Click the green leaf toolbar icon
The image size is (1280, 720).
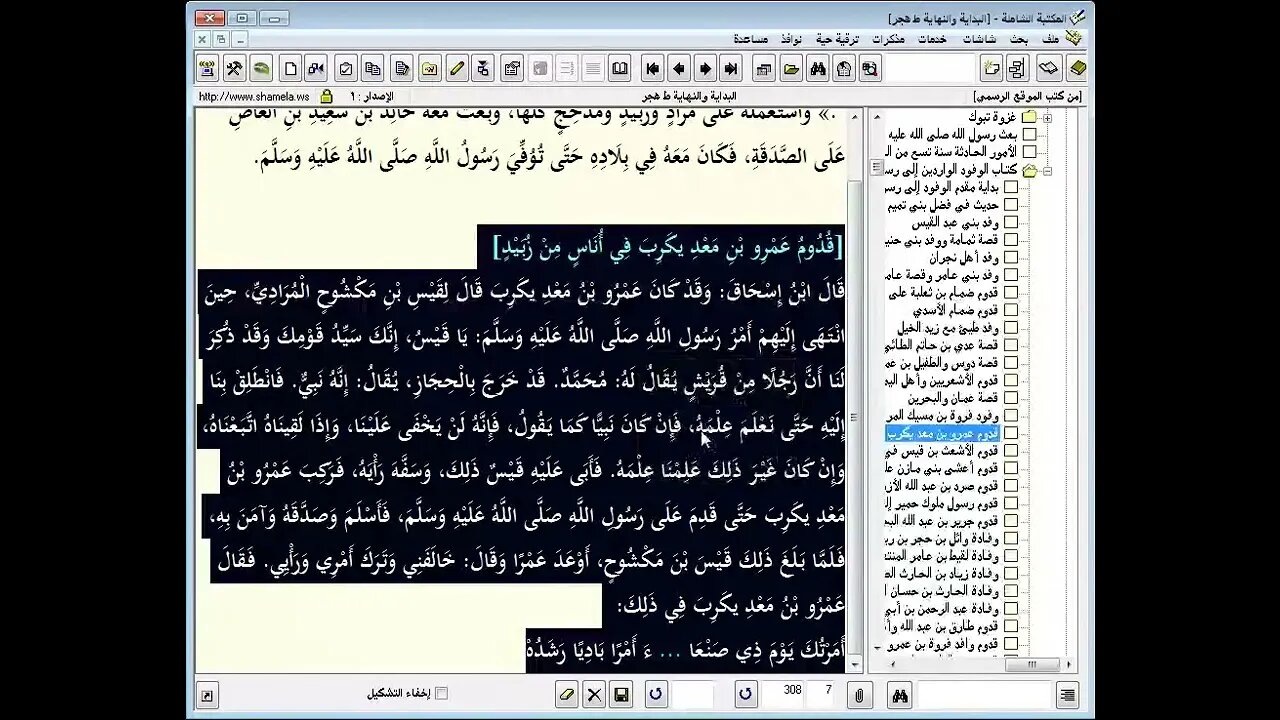(261, 69)
